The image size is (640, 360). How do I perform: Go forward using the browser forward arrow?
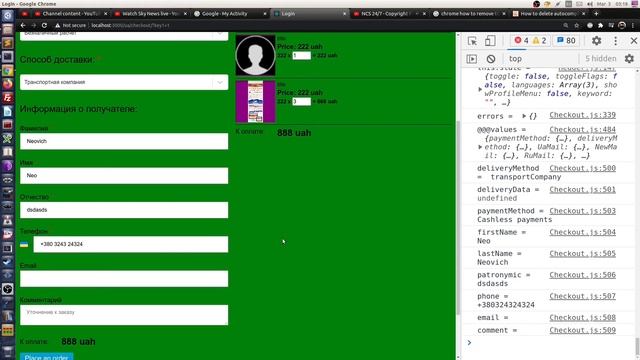(33, 25)
